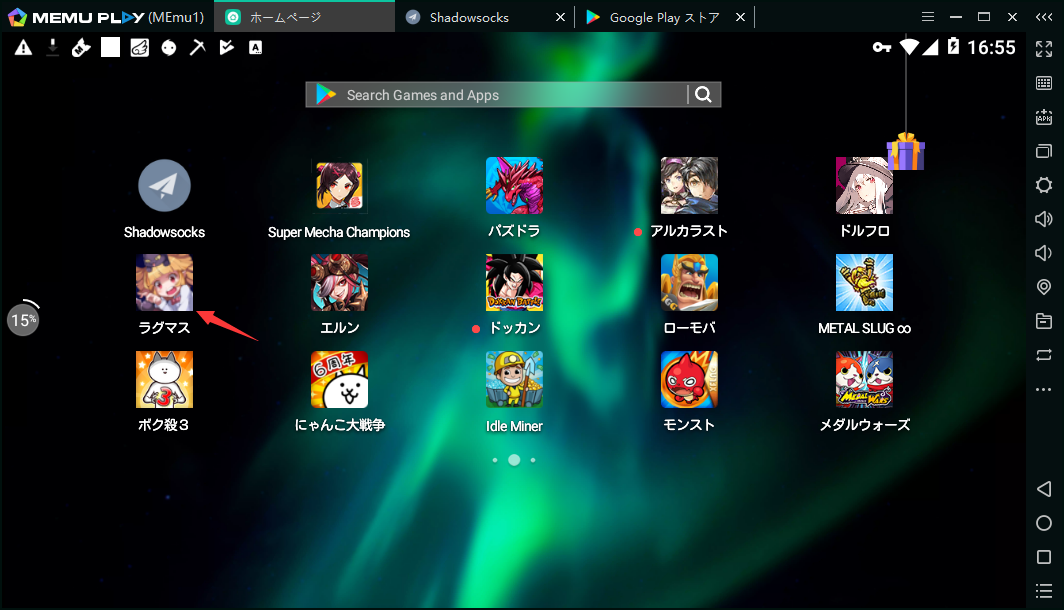
Task: Toggle fullscreen mode from the sidebar
Action: pyautogui.click(x=1044, y=47)
